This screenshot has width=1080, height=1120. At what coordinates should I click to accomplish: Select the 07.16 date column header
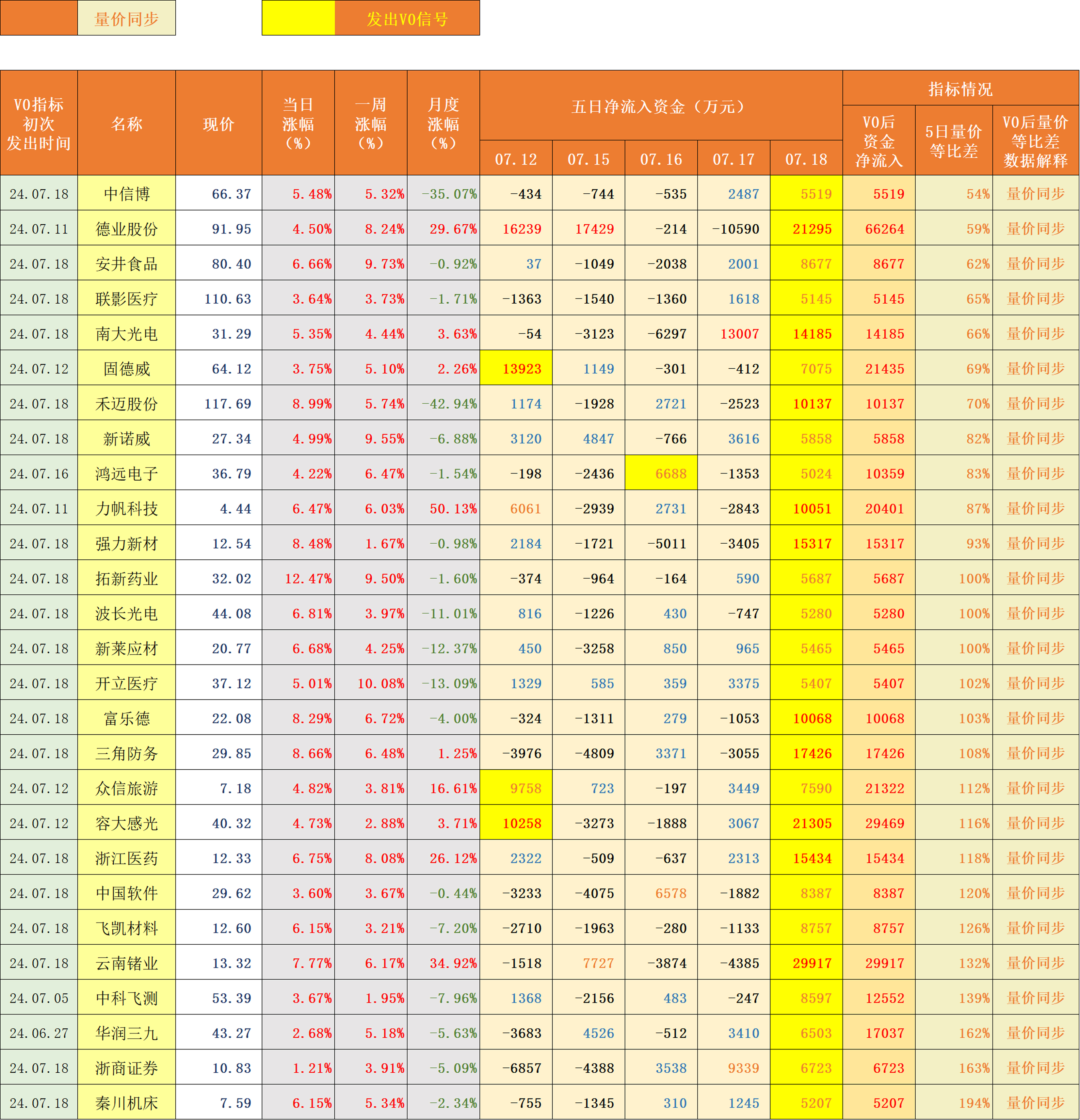pos(661,158)
